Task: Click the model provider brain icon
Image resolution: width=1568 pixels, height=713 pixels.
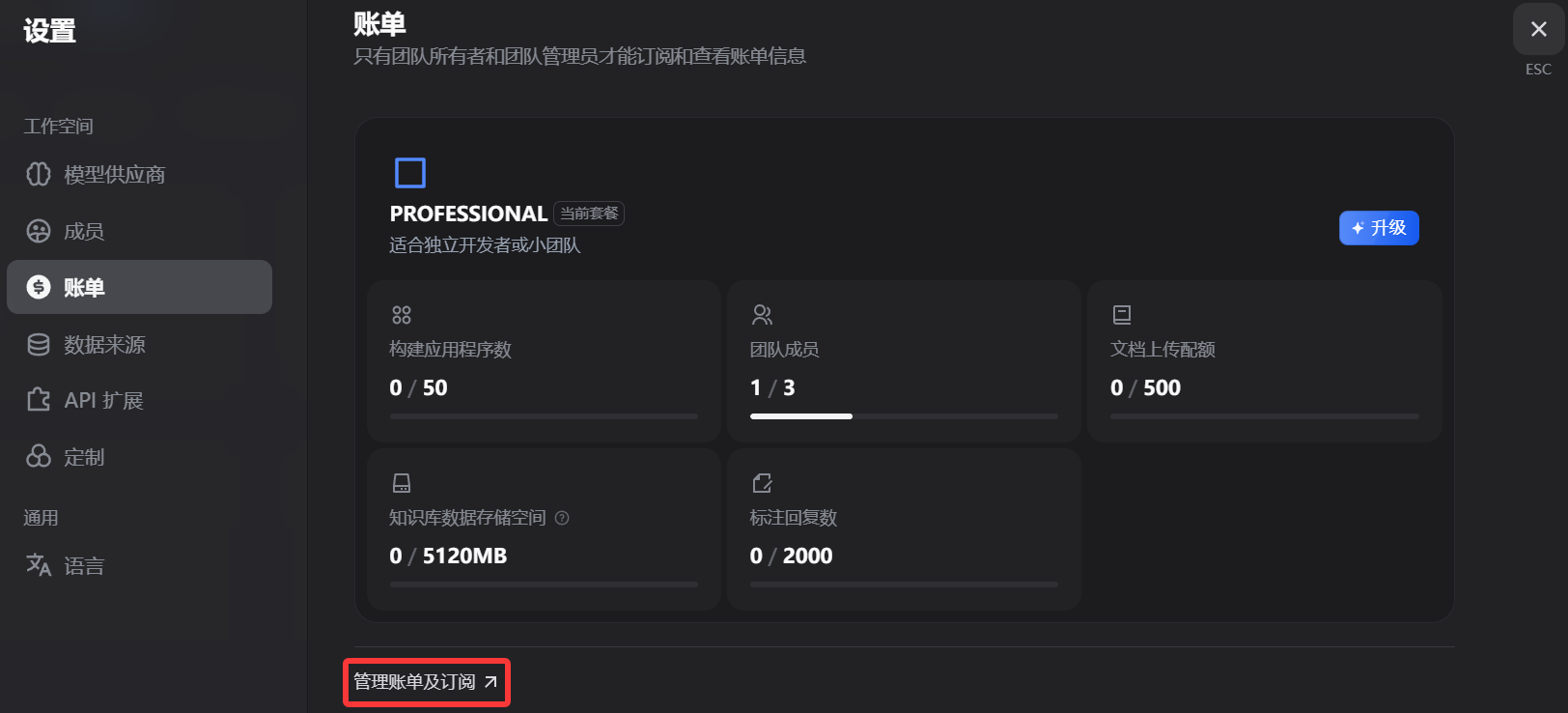Action: 39,174
